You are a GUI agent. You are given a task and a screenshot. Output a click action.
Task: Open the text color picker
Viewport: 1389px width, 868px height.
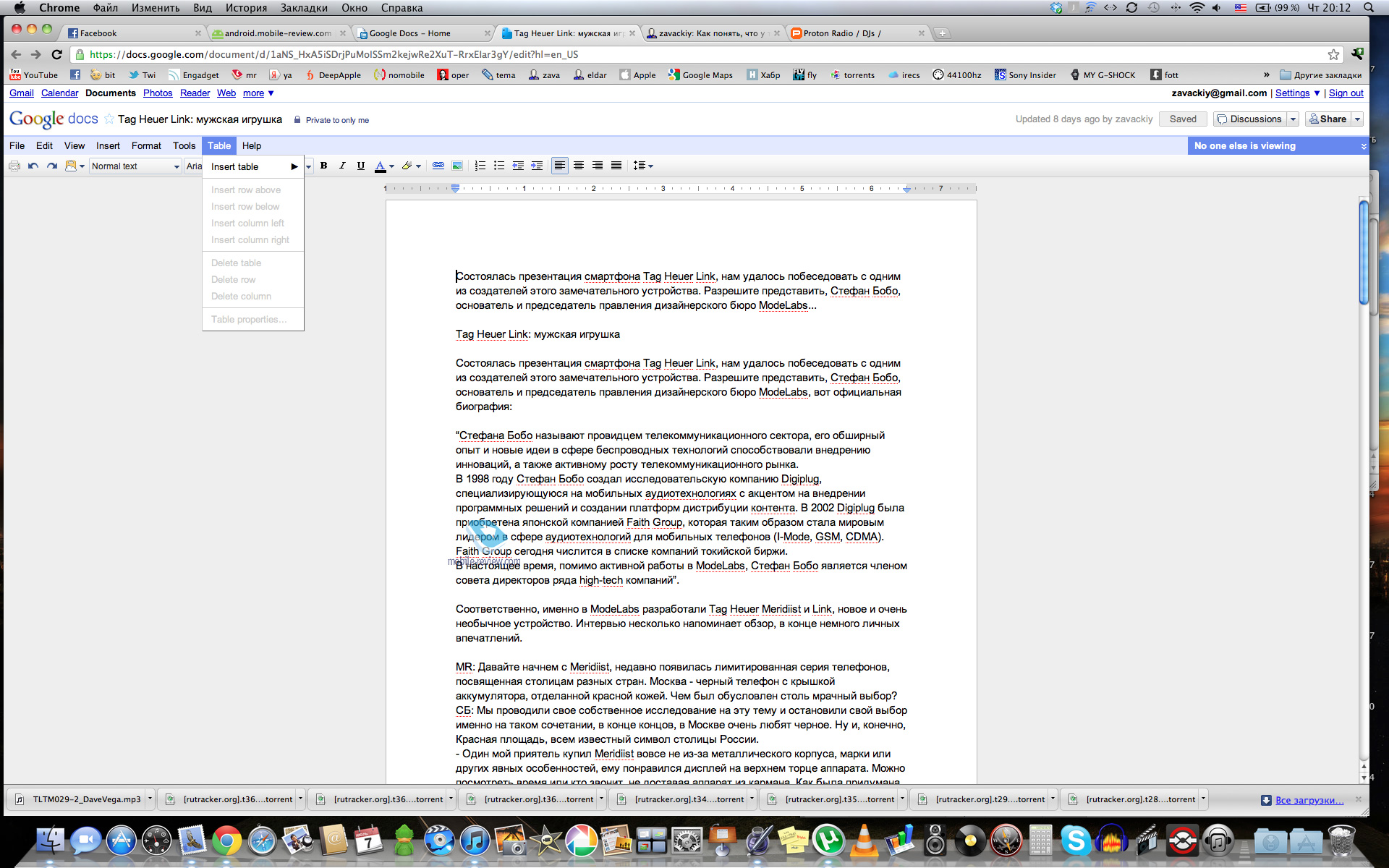tap(384, 166)
